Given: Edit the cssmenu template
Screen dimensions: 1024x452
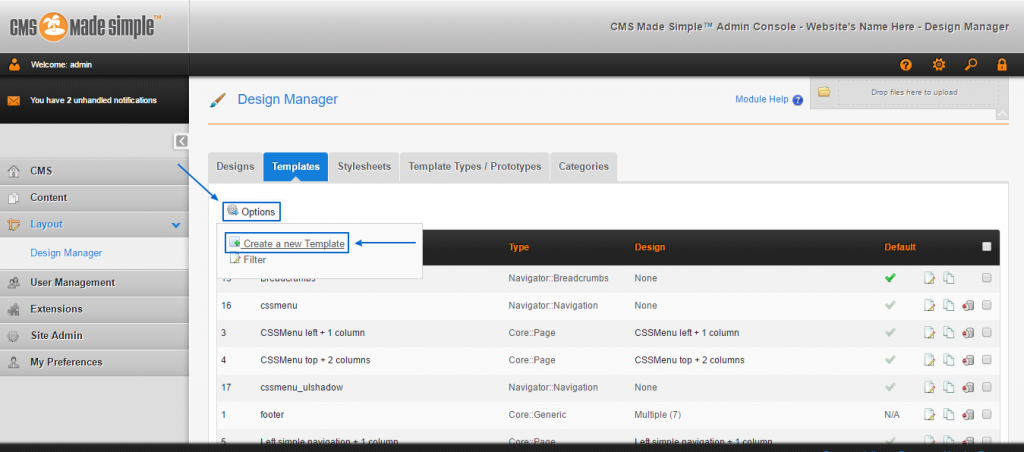Looking at the screenshot, I should click(929, 306).
